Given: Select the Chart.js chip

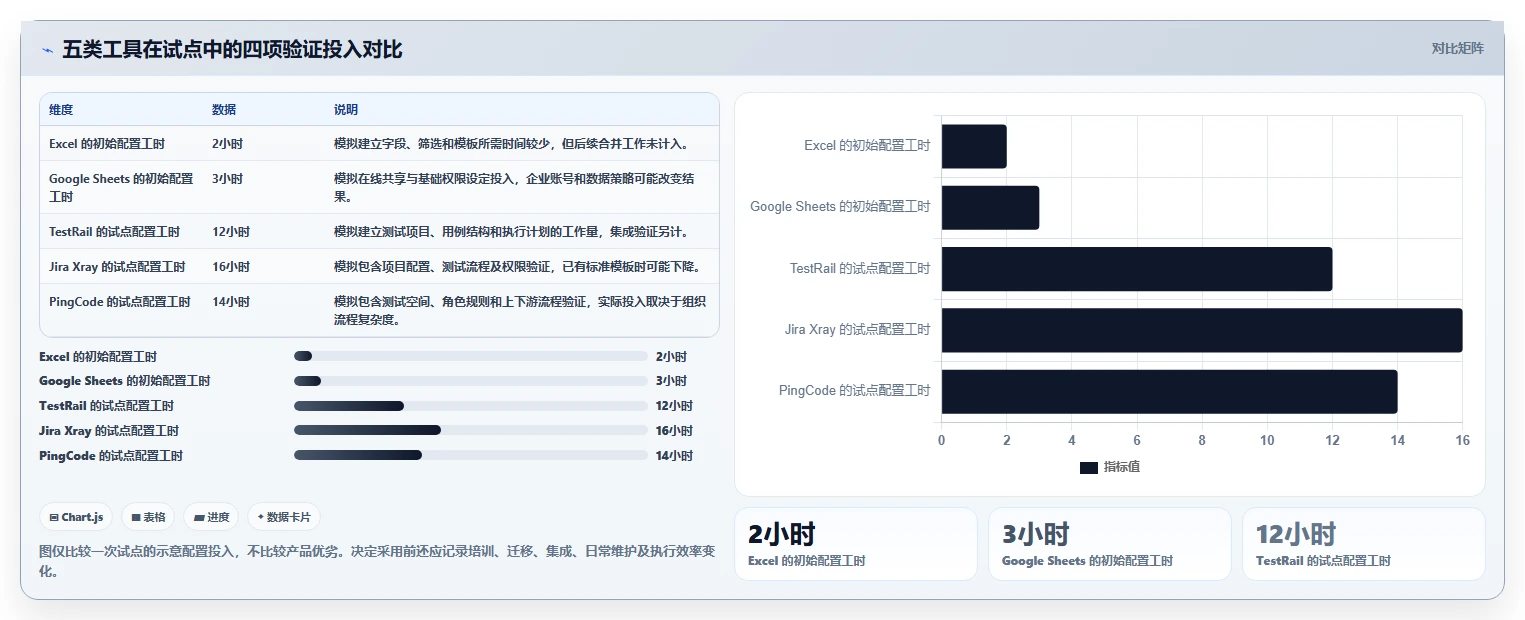Looking at the screenshot, I should pos(77,517).
